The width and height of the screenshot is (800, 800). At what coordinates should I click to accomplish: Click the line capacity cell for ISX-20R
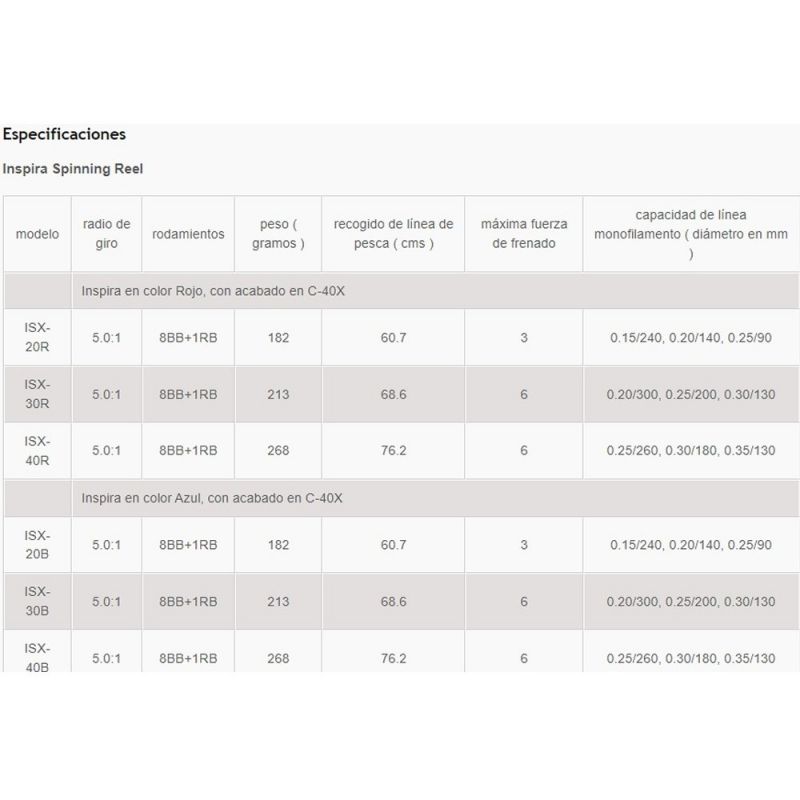pos(691,338)
